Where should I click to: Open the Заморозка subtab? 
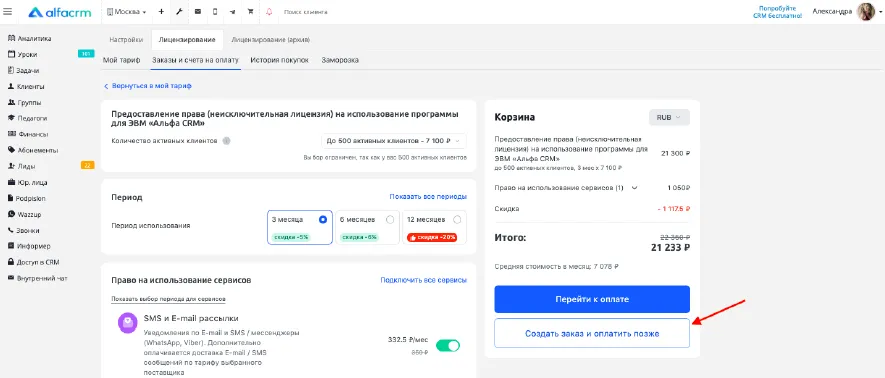(x=340, y=60)
